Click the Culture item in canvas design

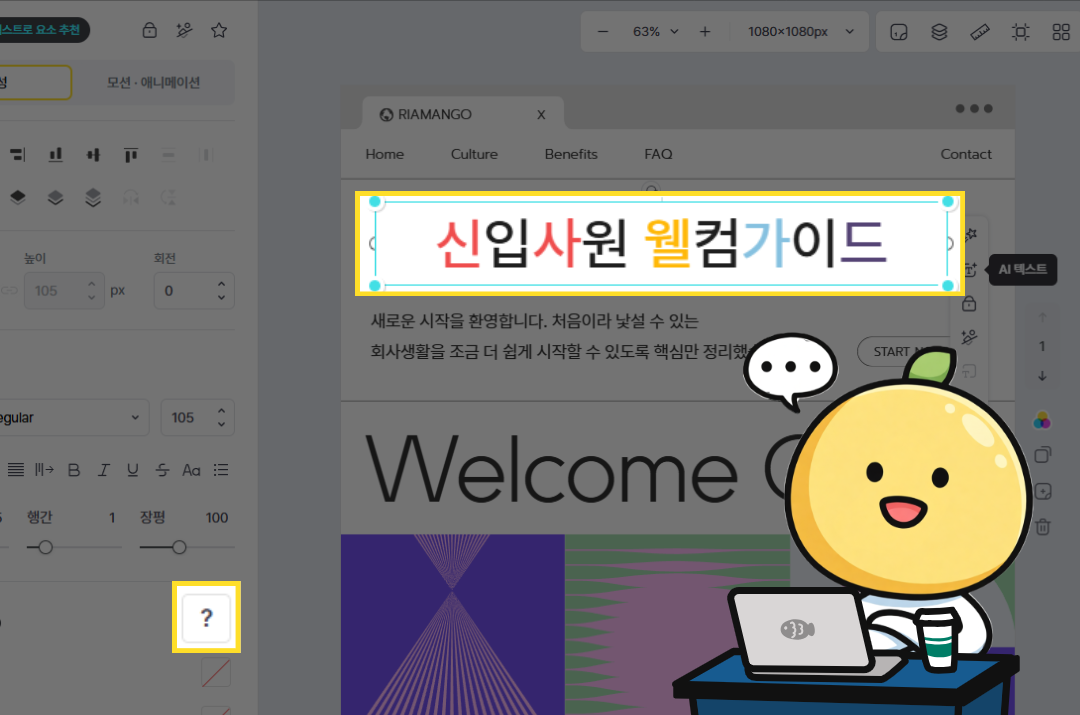474,154
